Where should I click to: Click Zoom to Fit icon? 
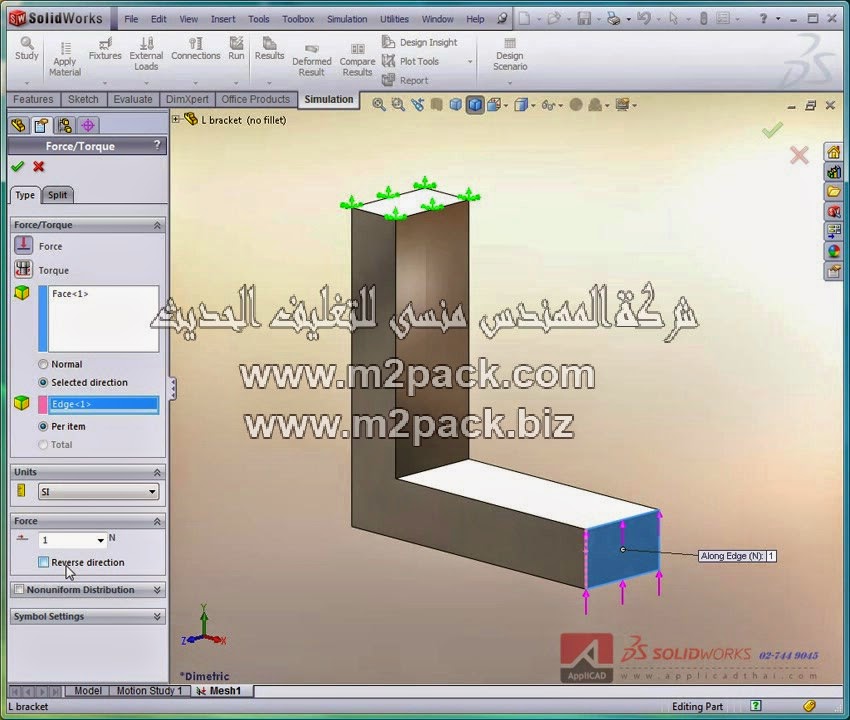click(x=379, y=105)
